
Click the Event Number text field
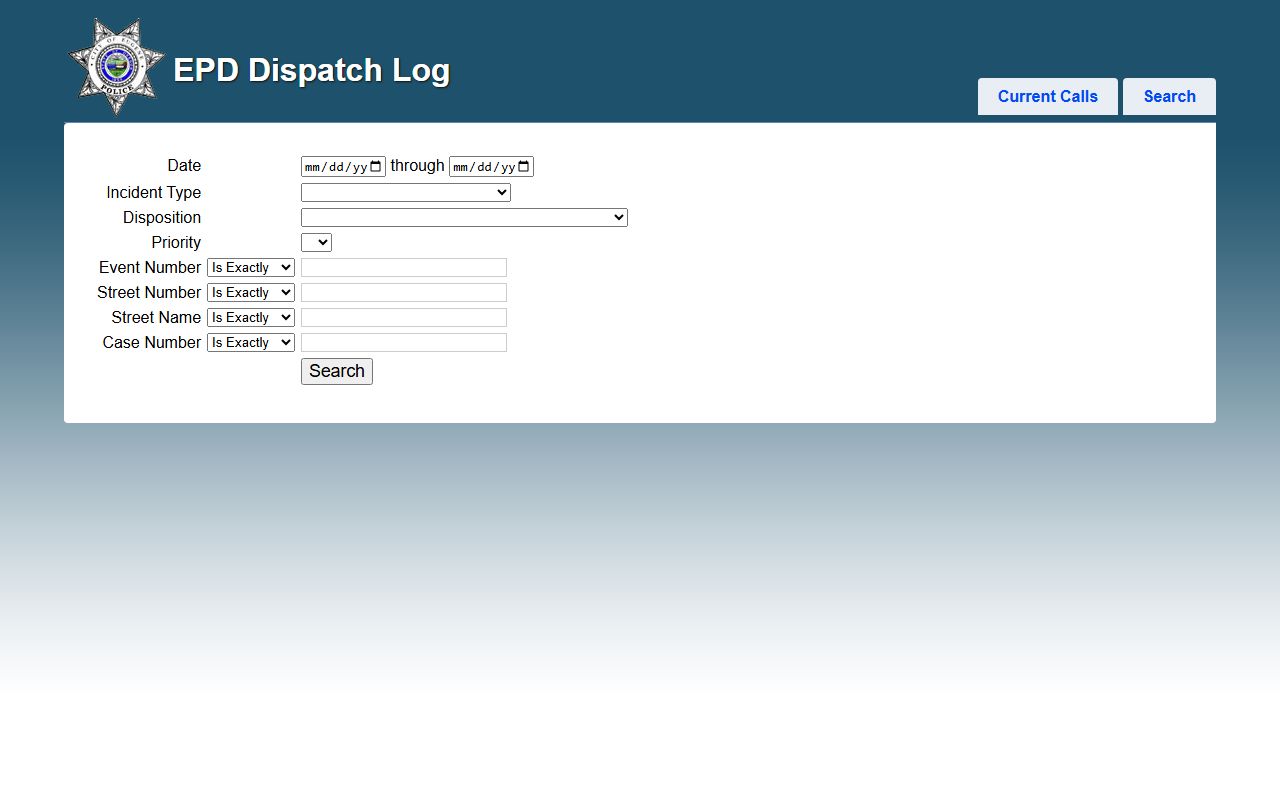tap(404, 267)
